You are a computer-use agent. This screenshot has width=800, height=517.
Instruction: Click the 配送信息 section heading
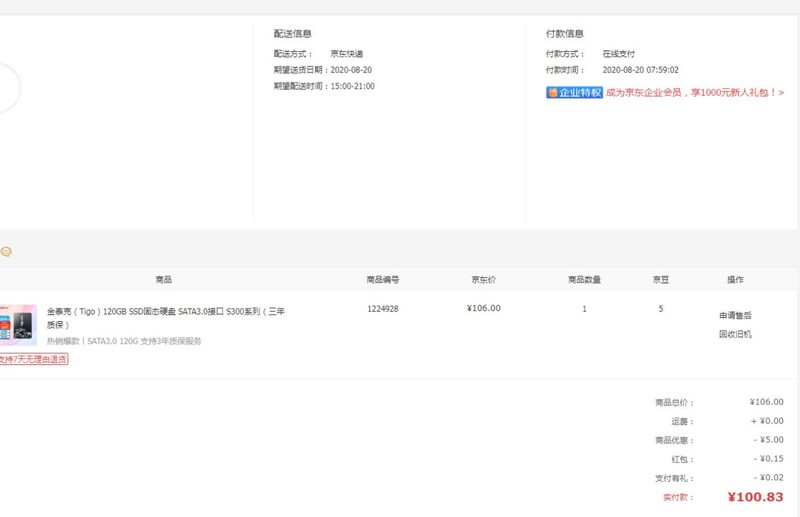tap(292, 34)
